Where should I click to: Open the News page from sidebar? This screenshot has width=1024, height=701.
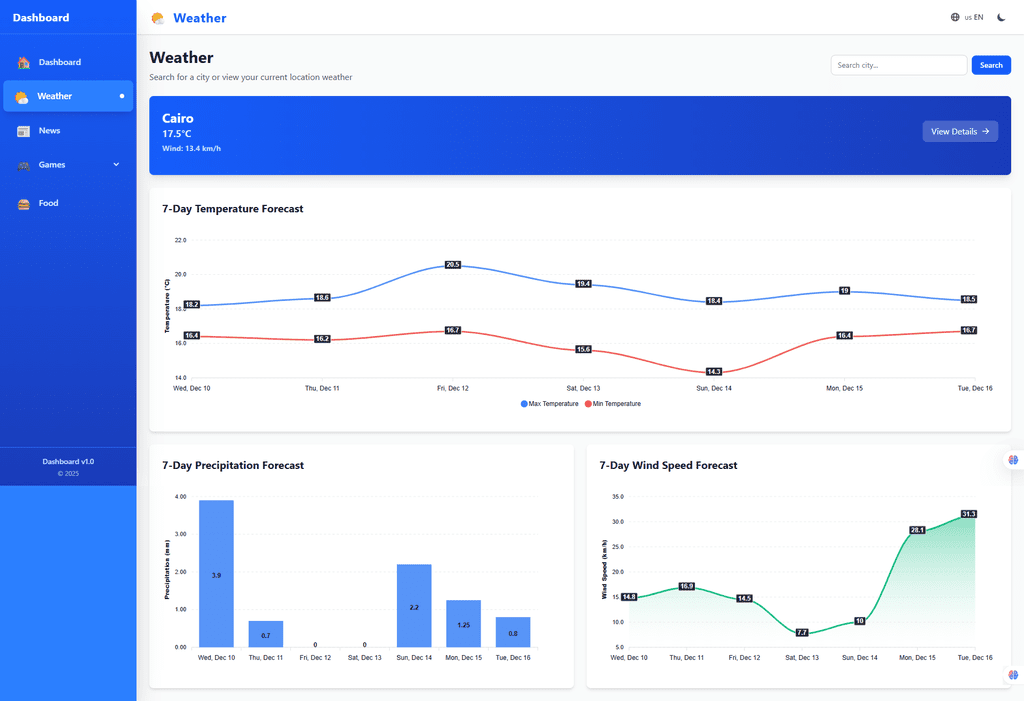[50, 131]
